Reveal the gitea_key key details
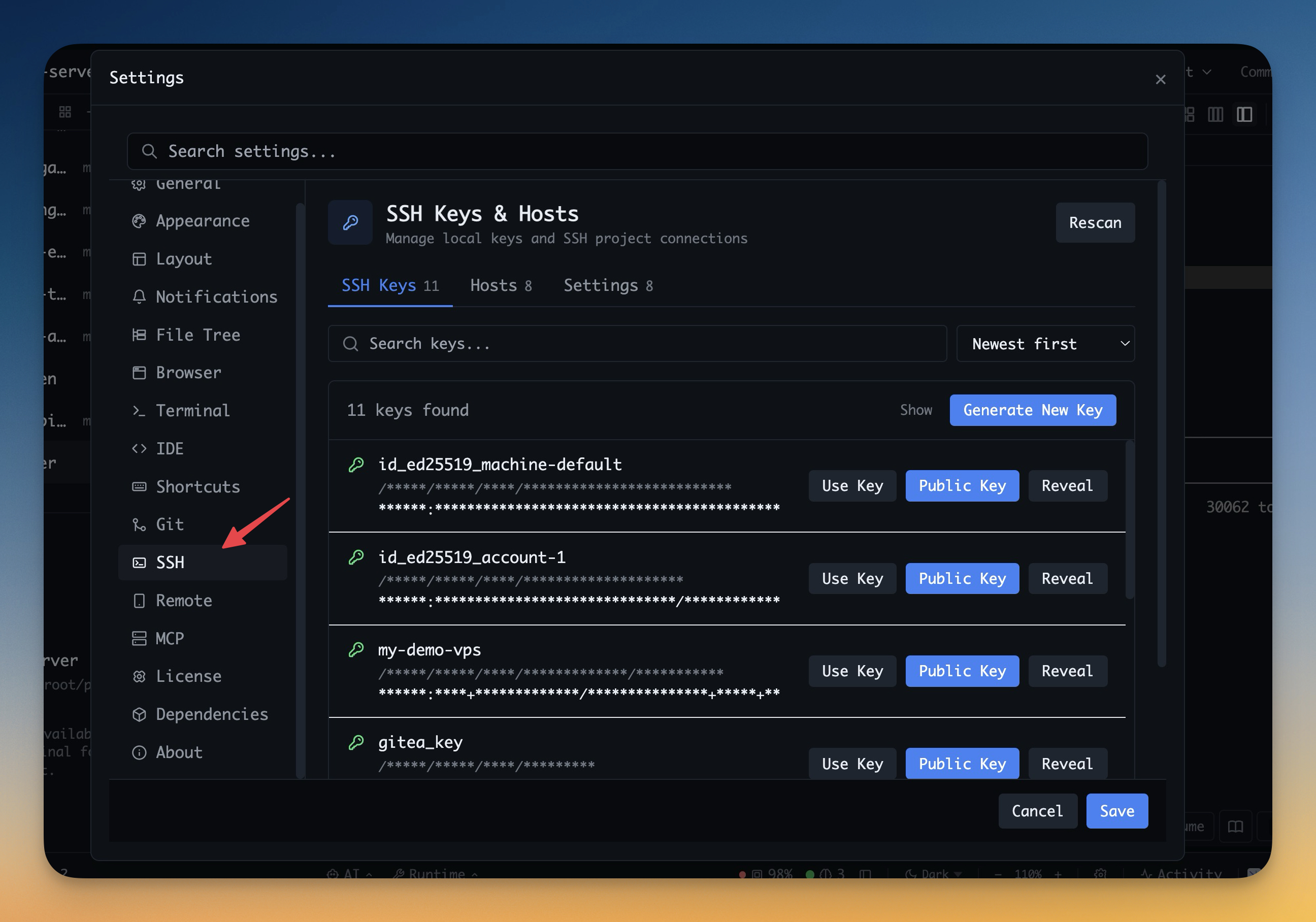This screenshot has width=1316, height=922. point(1067,763)
